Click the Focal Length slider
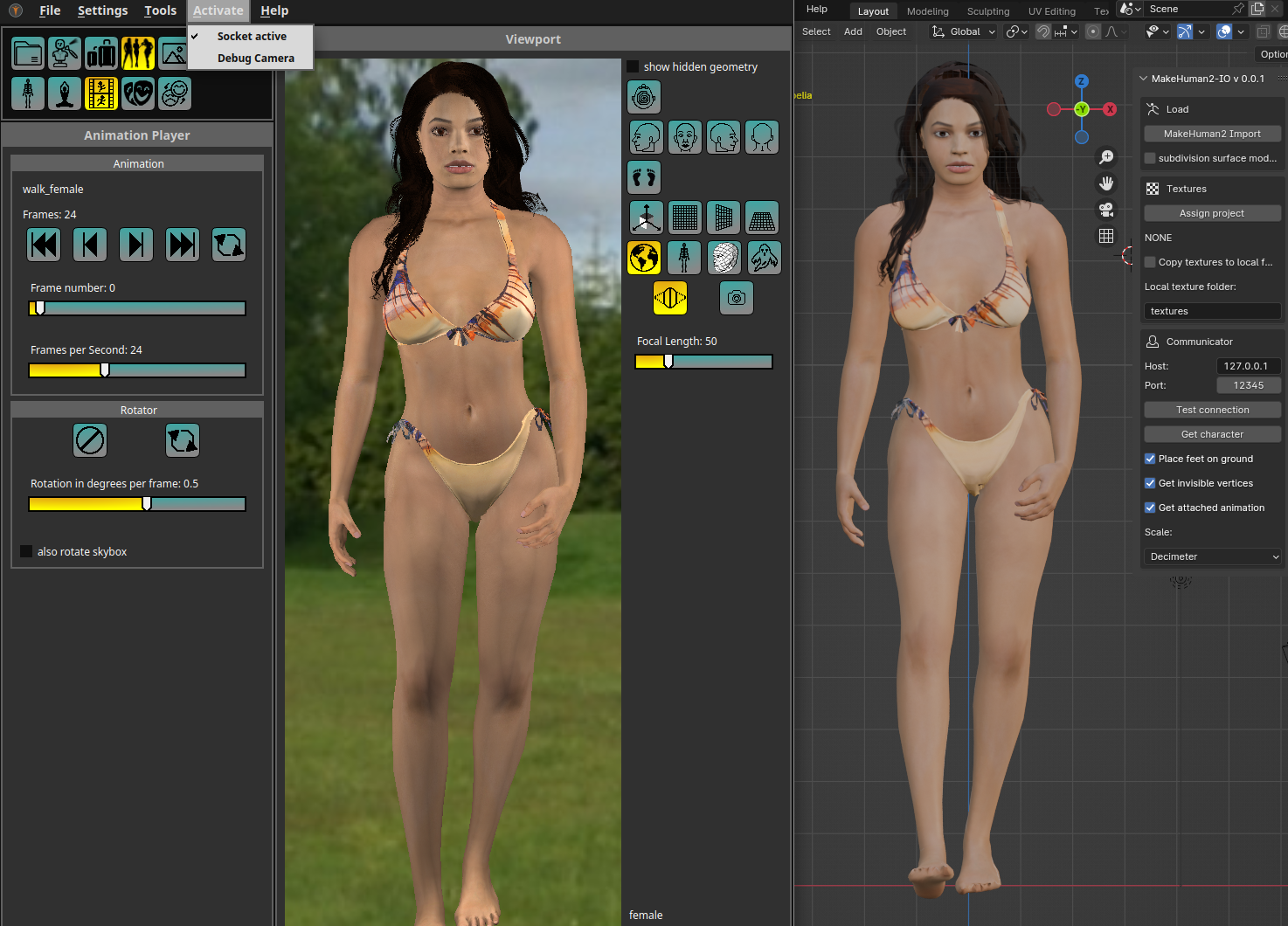The height and width of the screenshot is (926, 1288). tap(703, 362)
